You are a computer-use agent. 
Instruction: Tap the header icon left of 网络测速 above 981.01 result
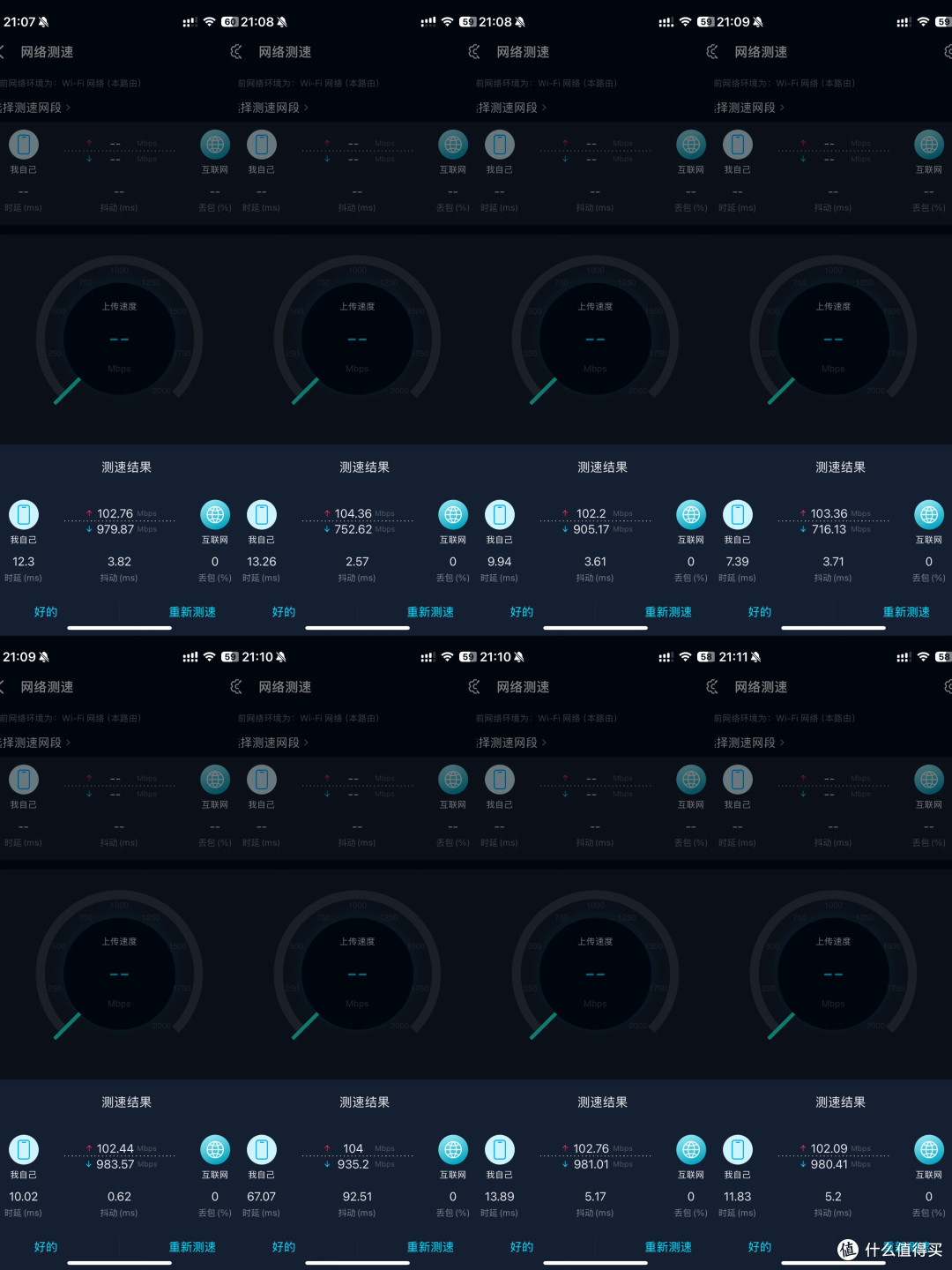coord(474,687)
